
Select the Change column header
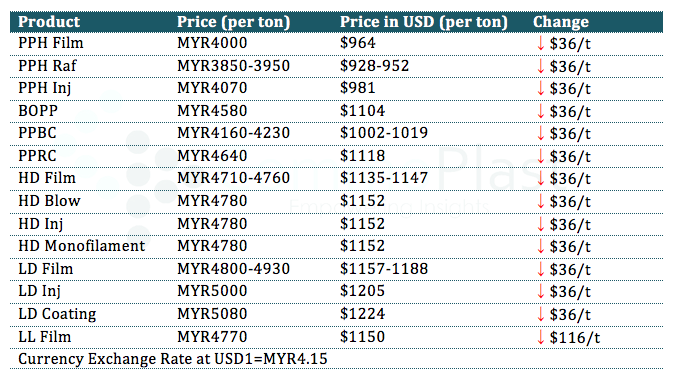pyautogui.click(x=561, y=22)
